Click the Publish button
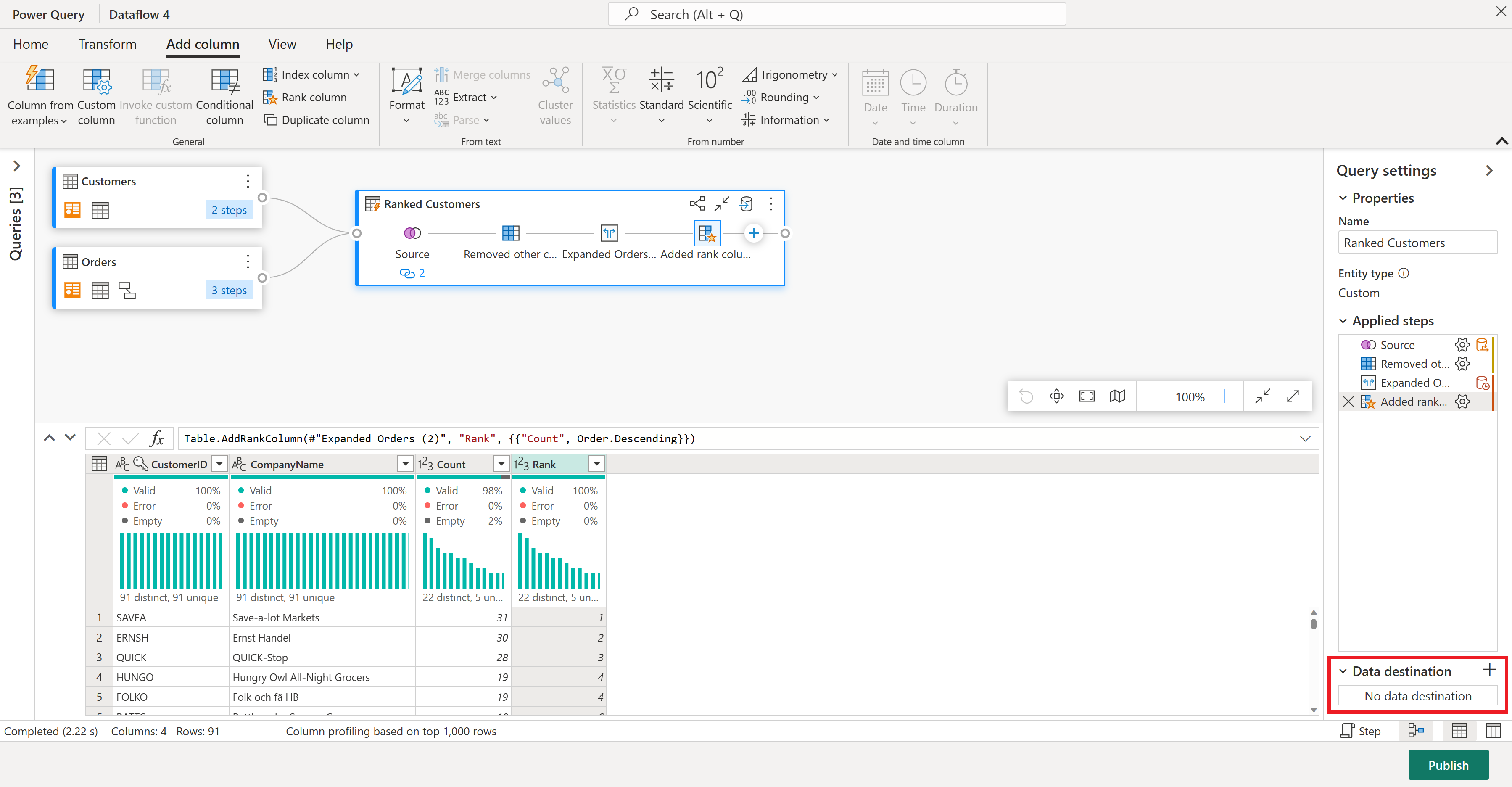 (1447, 765)
